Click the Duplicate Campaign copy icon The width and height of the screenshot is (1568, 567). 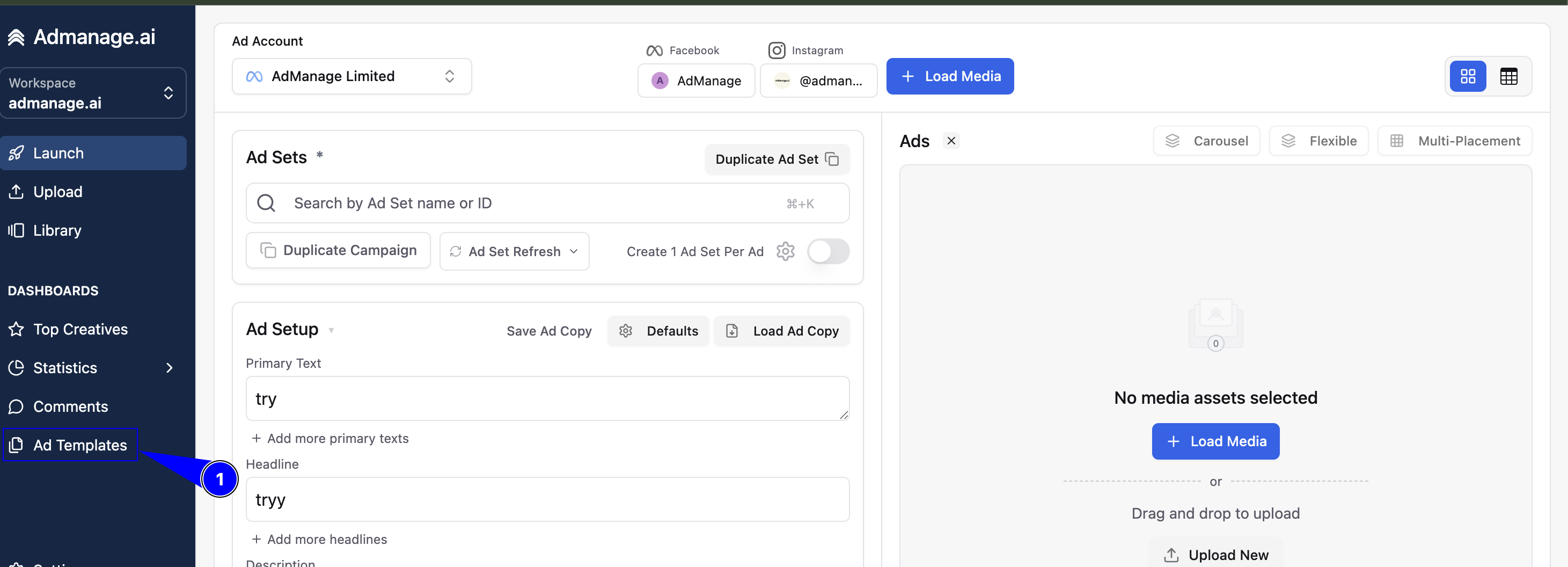268,250
